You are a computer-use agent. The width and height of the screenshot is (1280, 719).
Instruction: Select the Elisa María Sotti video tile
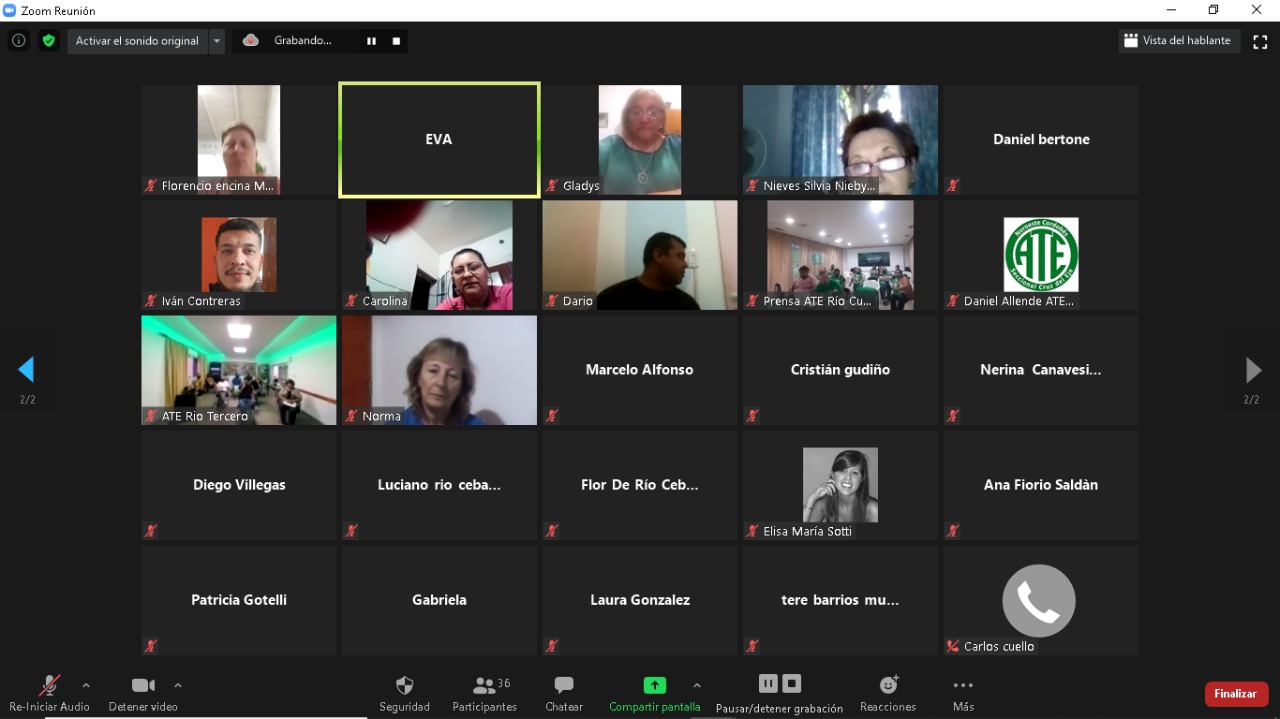point(840,485)
